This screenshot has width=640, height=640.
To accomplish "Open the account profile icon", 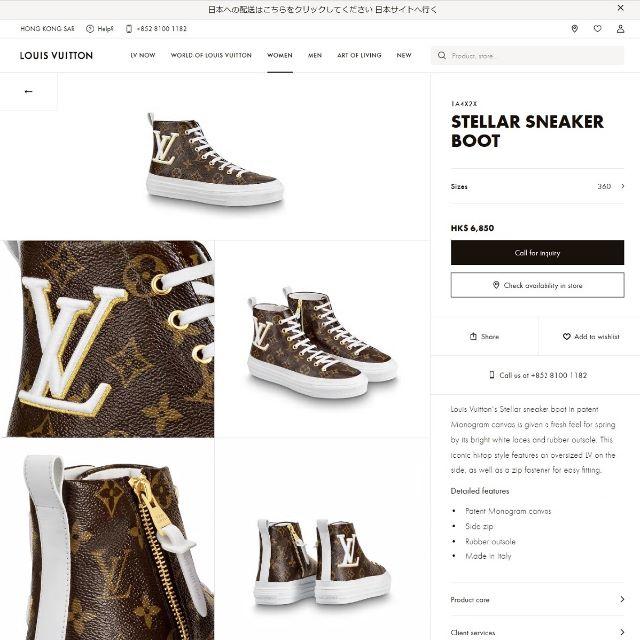I will [620, 29].
